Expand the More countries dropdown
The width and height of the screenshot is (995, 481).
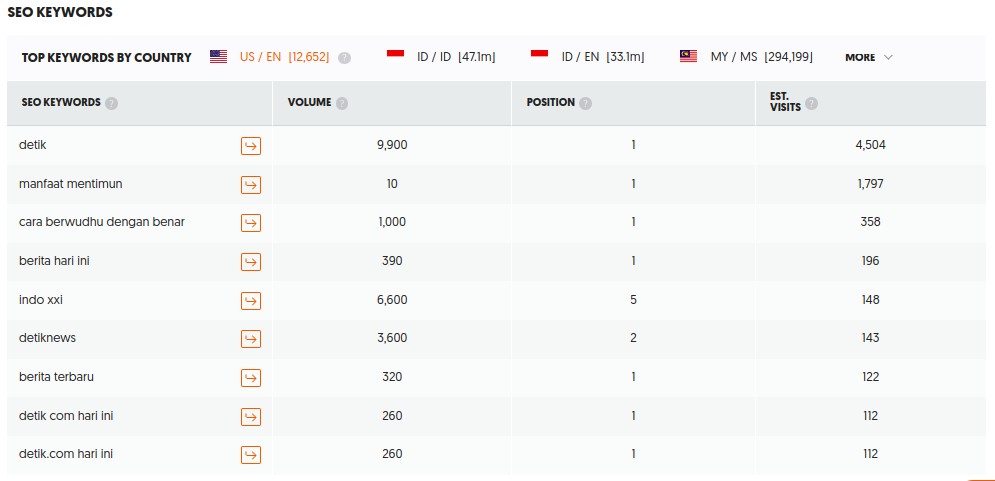click(x=868, y=58)
